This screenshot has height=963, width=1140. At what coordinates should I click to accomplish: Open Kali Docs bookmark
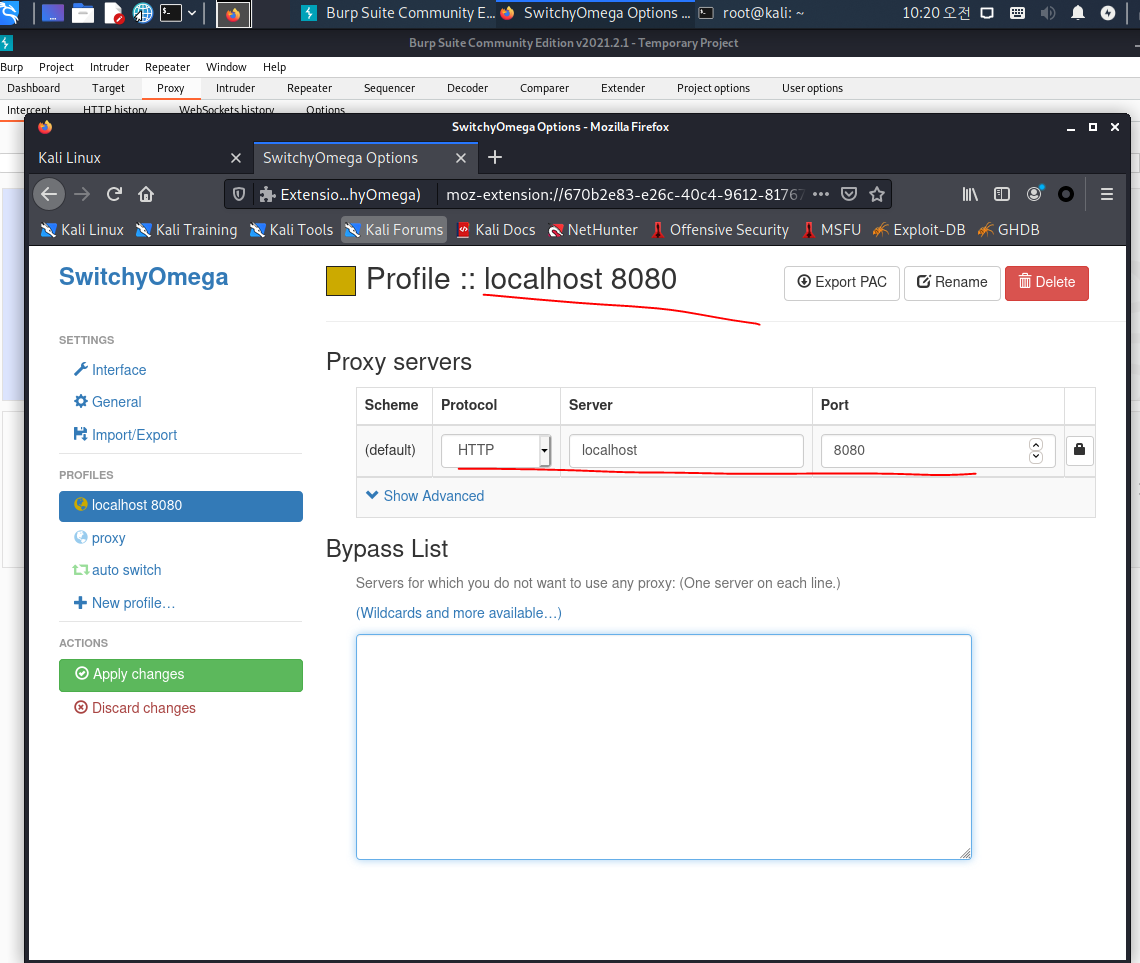tap(496, 230)
